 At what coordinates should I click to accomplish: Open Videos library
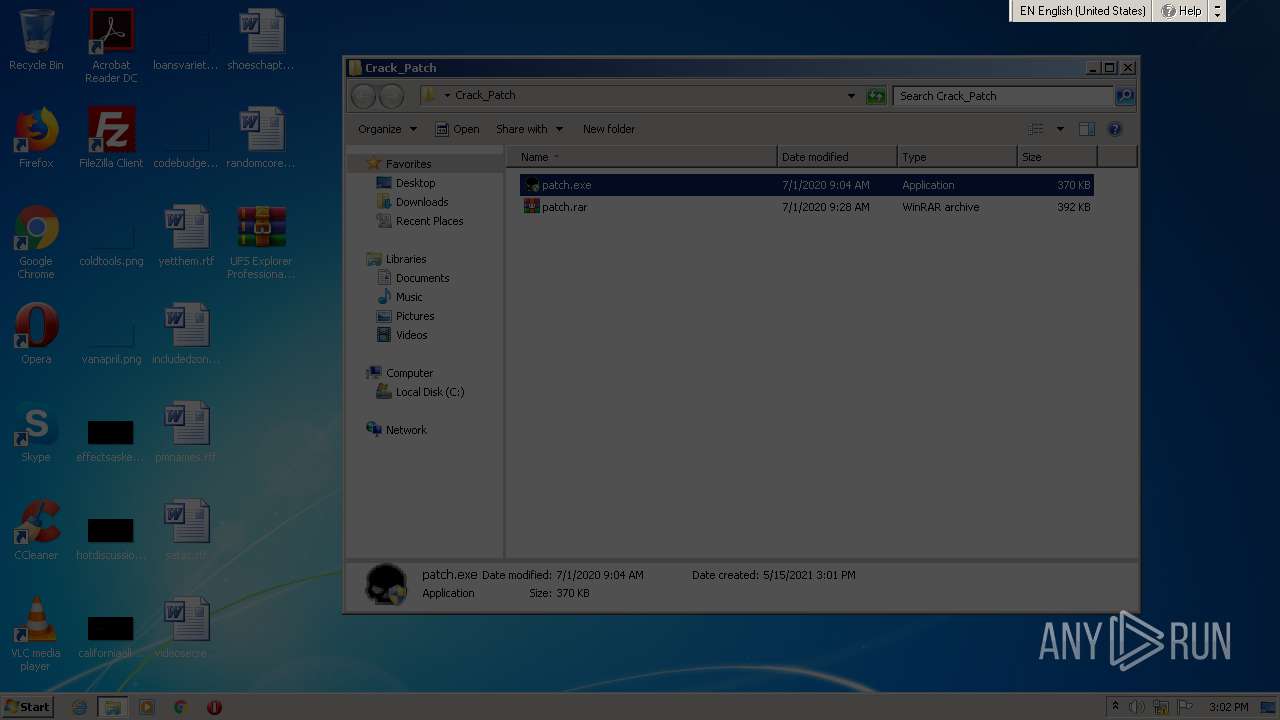[411, 335]
